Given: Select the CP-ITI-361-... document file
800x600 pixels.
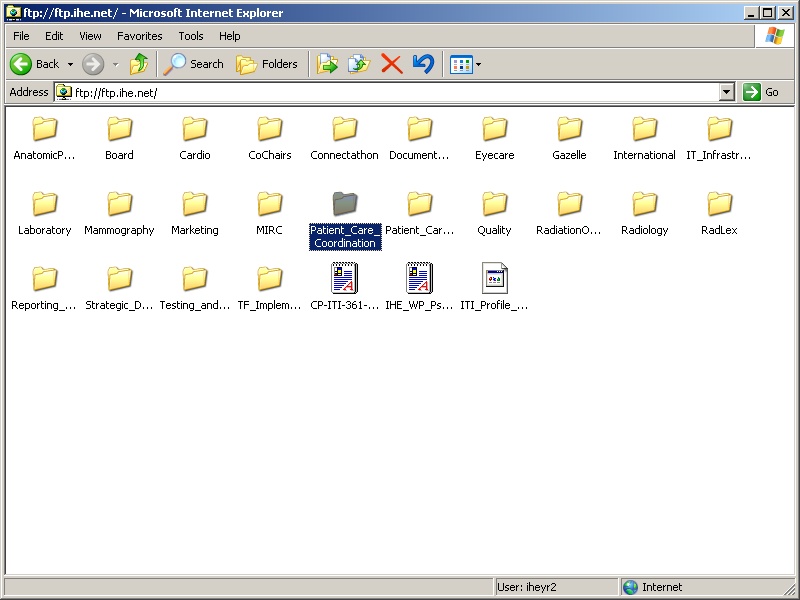Looking at the screenshot, I should (x=344, y=287).
